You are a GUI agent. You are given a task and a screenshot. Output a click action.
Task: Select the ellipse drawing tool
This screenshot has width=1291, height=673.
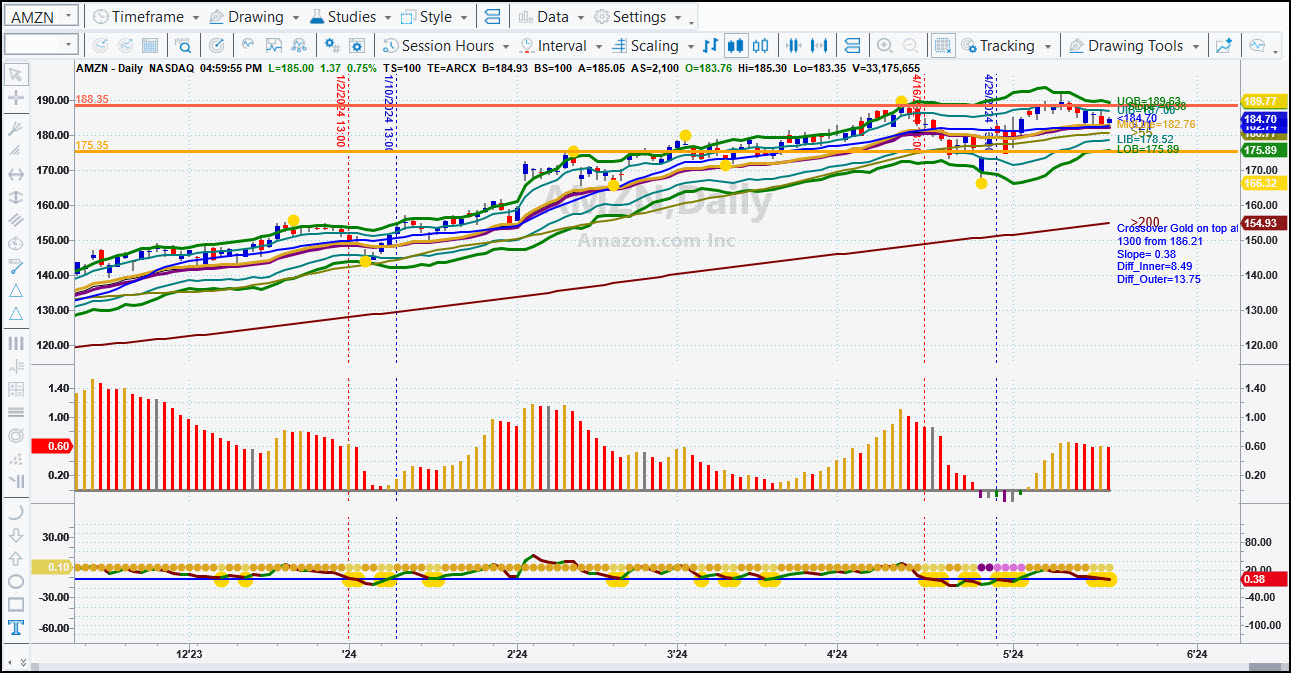tap(16, 581)
